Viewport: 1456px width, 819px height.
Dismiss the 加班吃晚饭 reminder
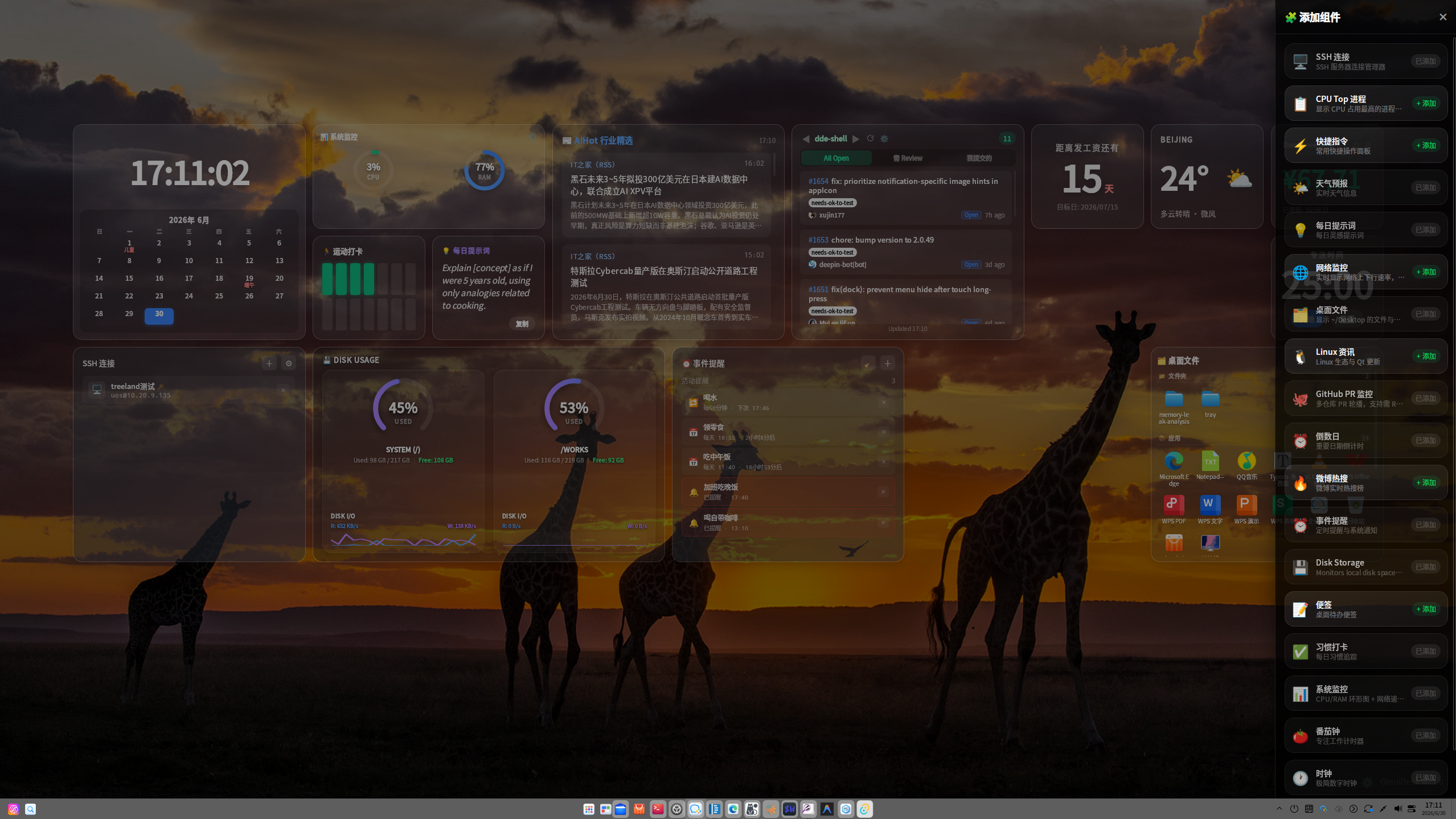[x=883, y=492]
